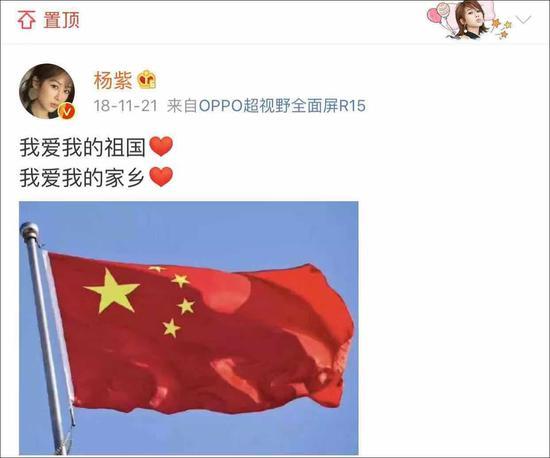Screen dimensions: 550x458
Task: Click the small stars beside the sticker
Action: point(502,28)
